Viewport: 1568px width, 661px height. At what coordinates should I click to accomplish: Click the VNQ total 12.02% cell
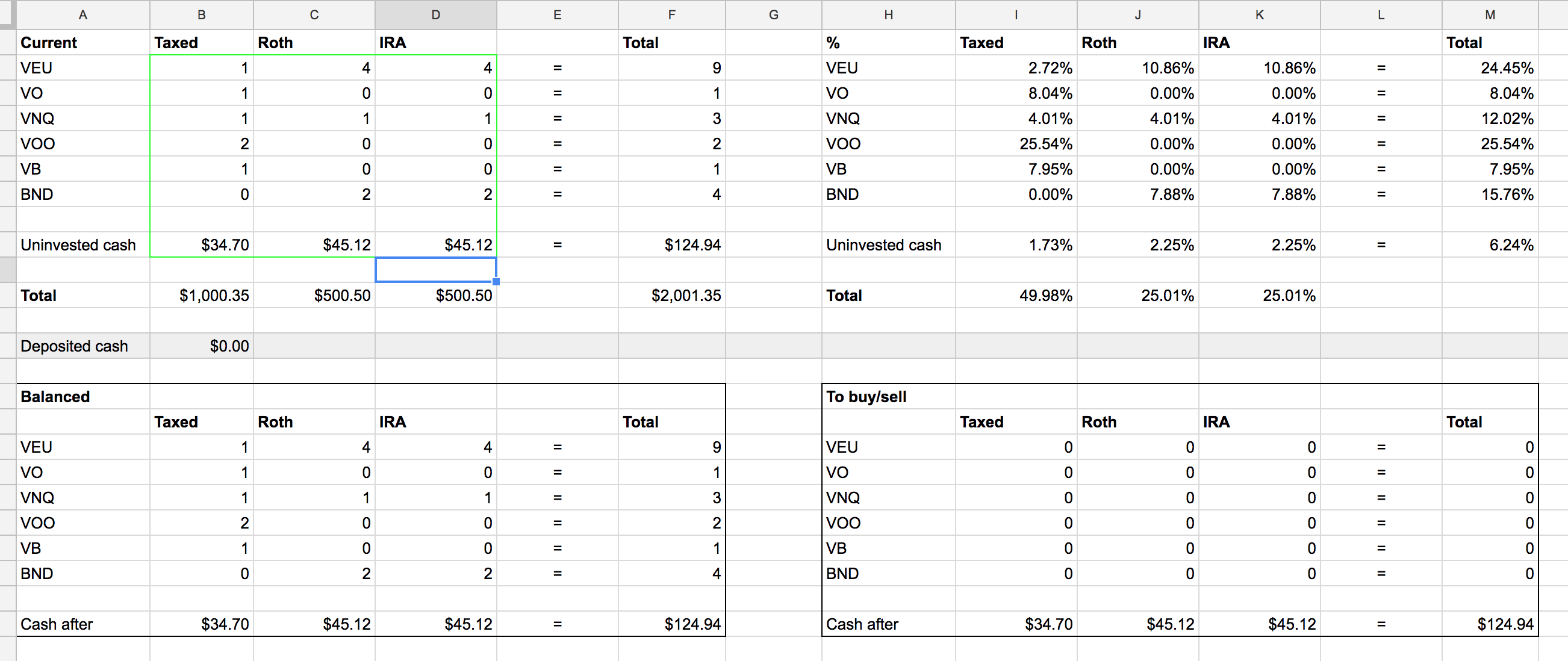1490,118
